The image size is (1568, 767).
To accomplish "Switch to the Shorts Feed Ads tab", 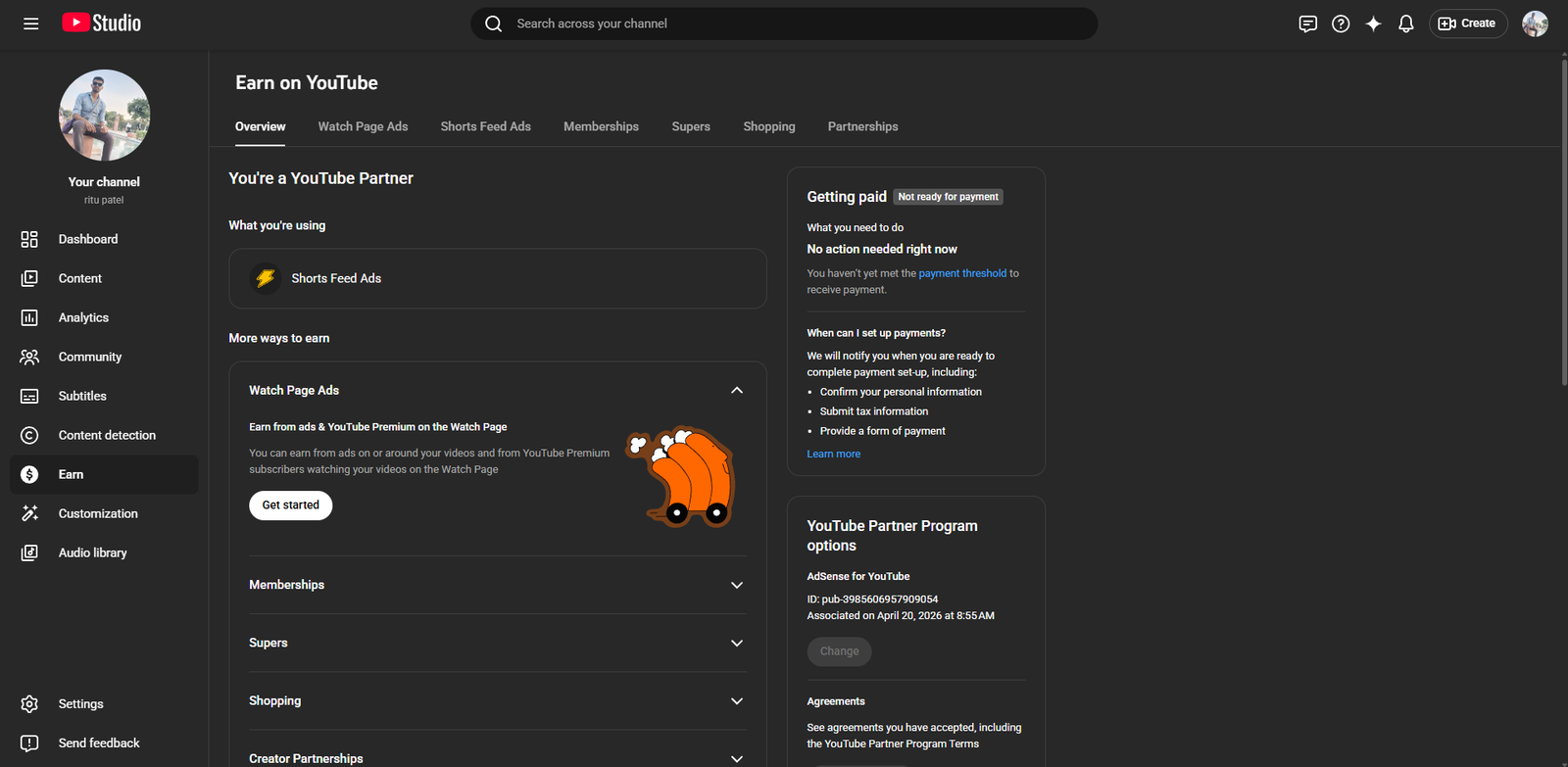I will [485, 126].
